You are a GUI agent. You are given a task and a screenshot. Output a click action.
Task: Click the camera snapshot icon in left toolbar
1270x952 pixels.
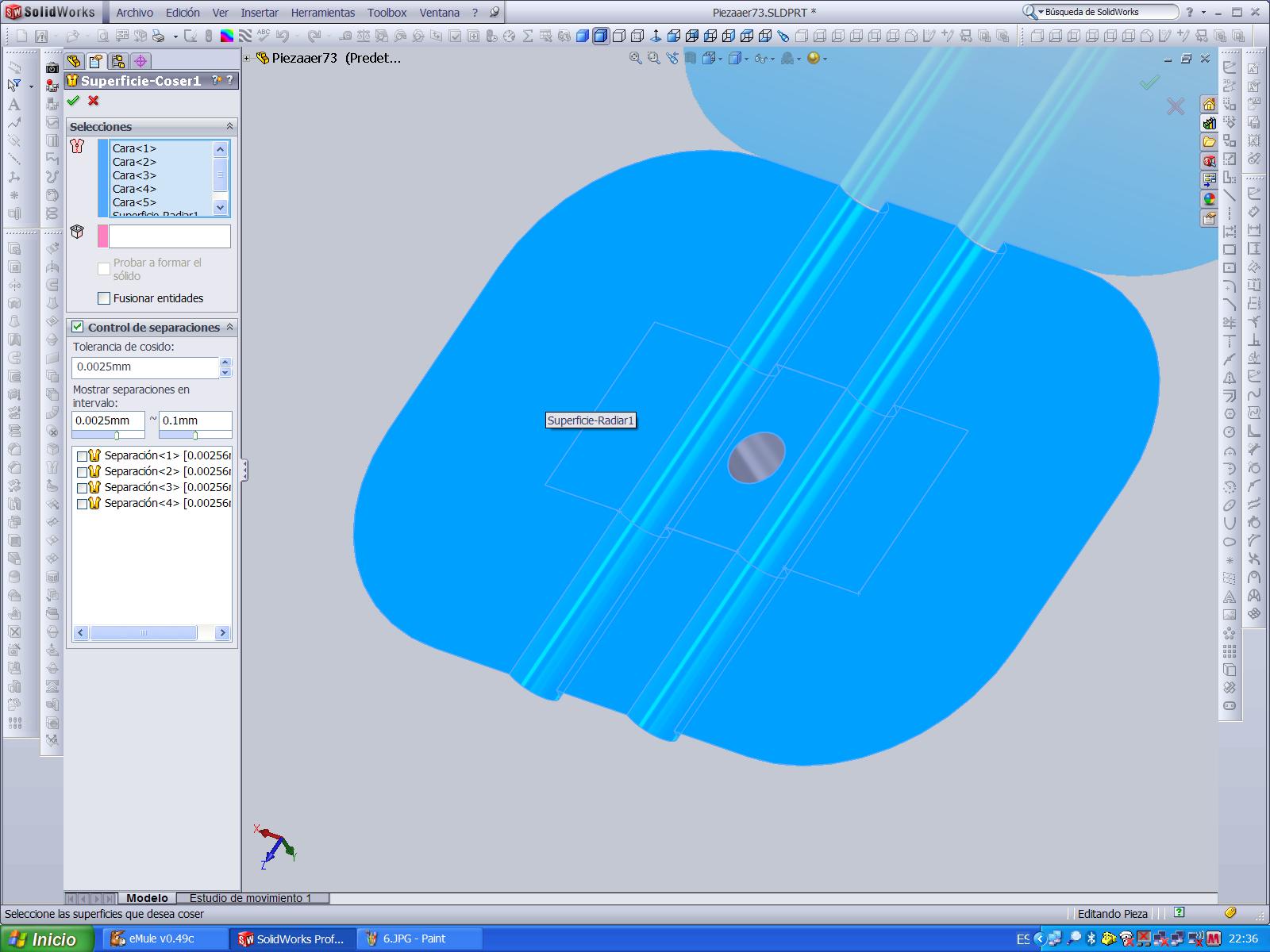click(x=52, y=68)
